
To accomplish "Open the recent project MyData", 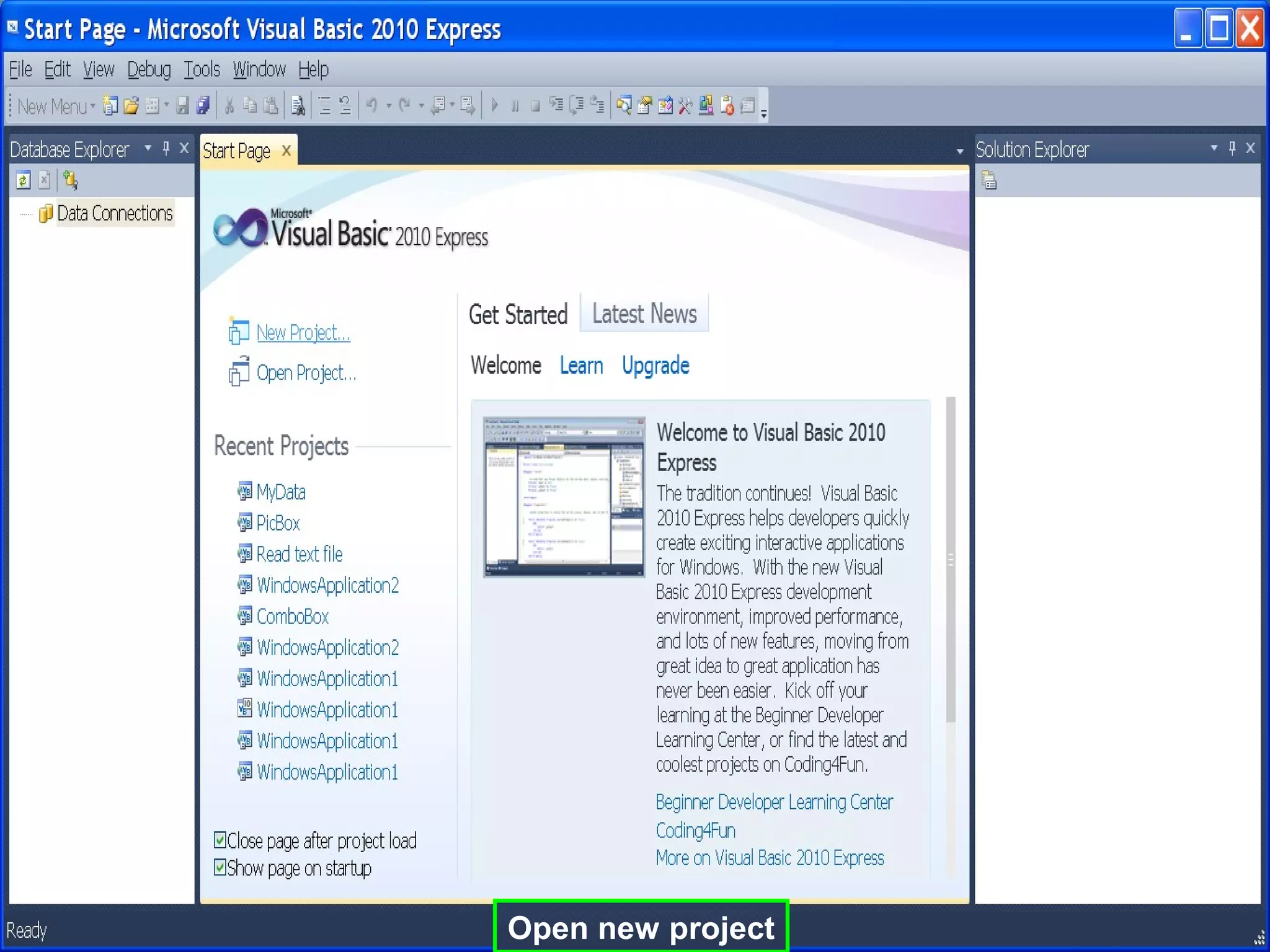I will click(x=281, y=492).
